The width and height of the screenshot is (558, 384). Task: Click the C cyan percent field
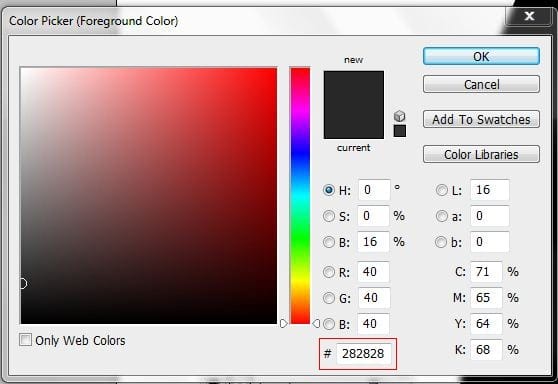[486, 272]
